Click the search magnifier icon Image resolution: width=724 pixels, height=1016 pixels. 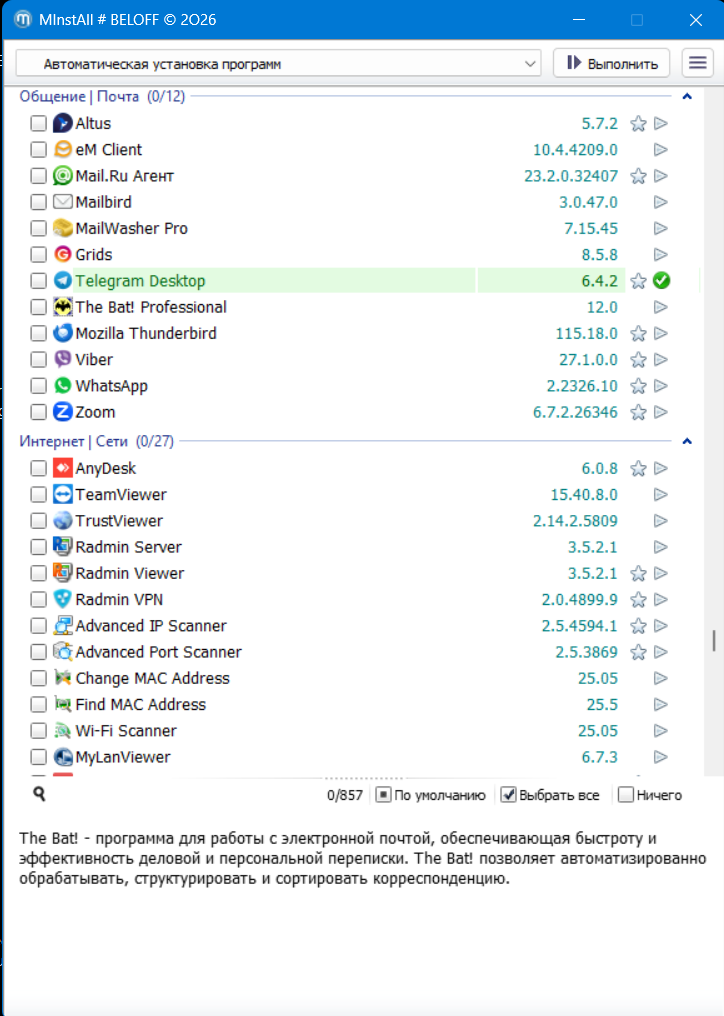40,794
